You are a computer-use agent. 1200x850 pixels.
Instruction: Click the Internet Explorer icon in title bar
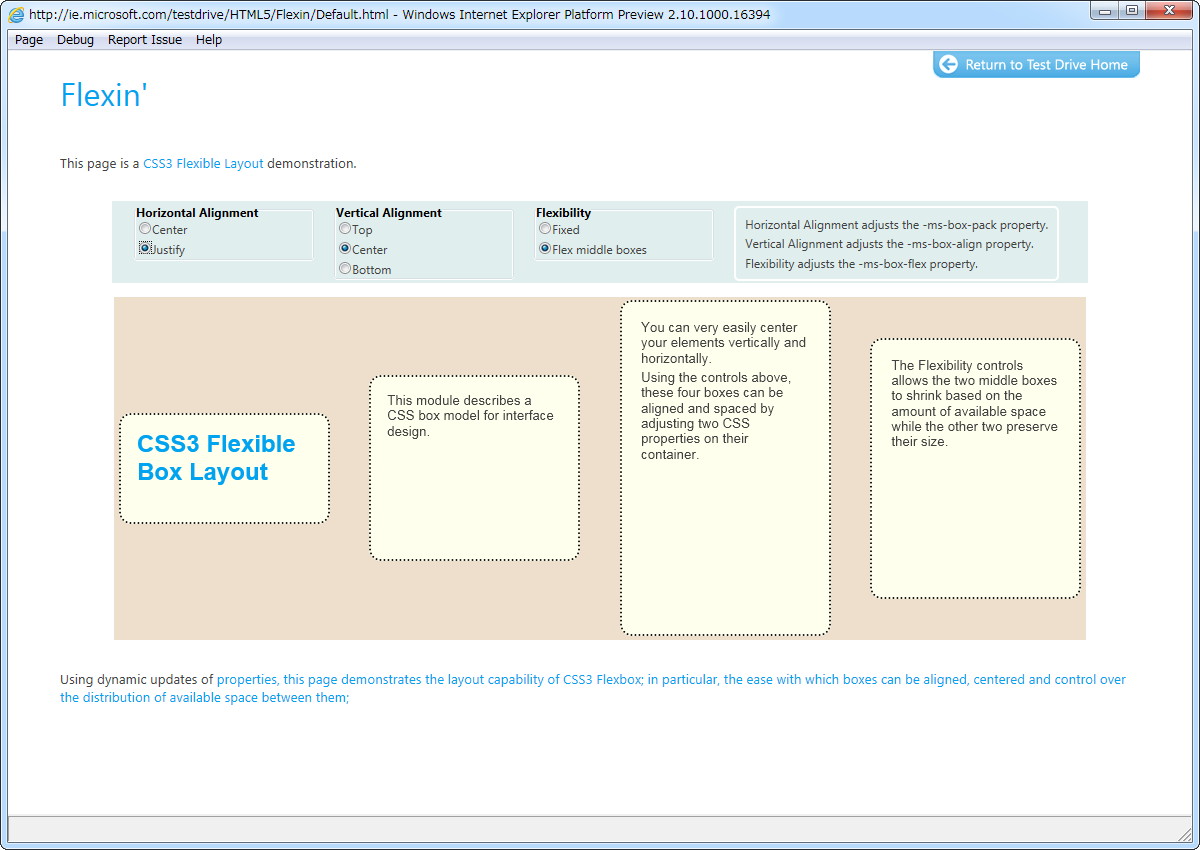coord(17,15)
